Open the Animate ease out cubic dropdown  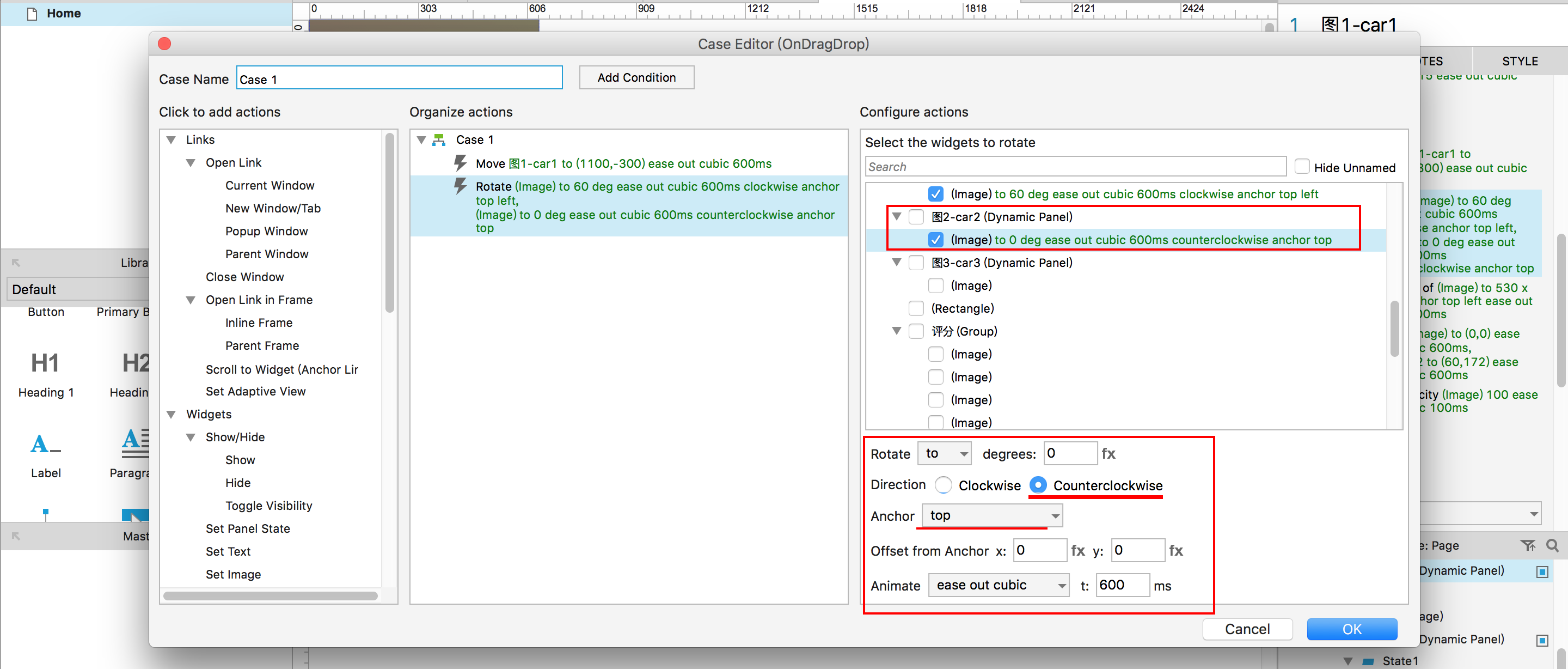(x=999, y=585)
